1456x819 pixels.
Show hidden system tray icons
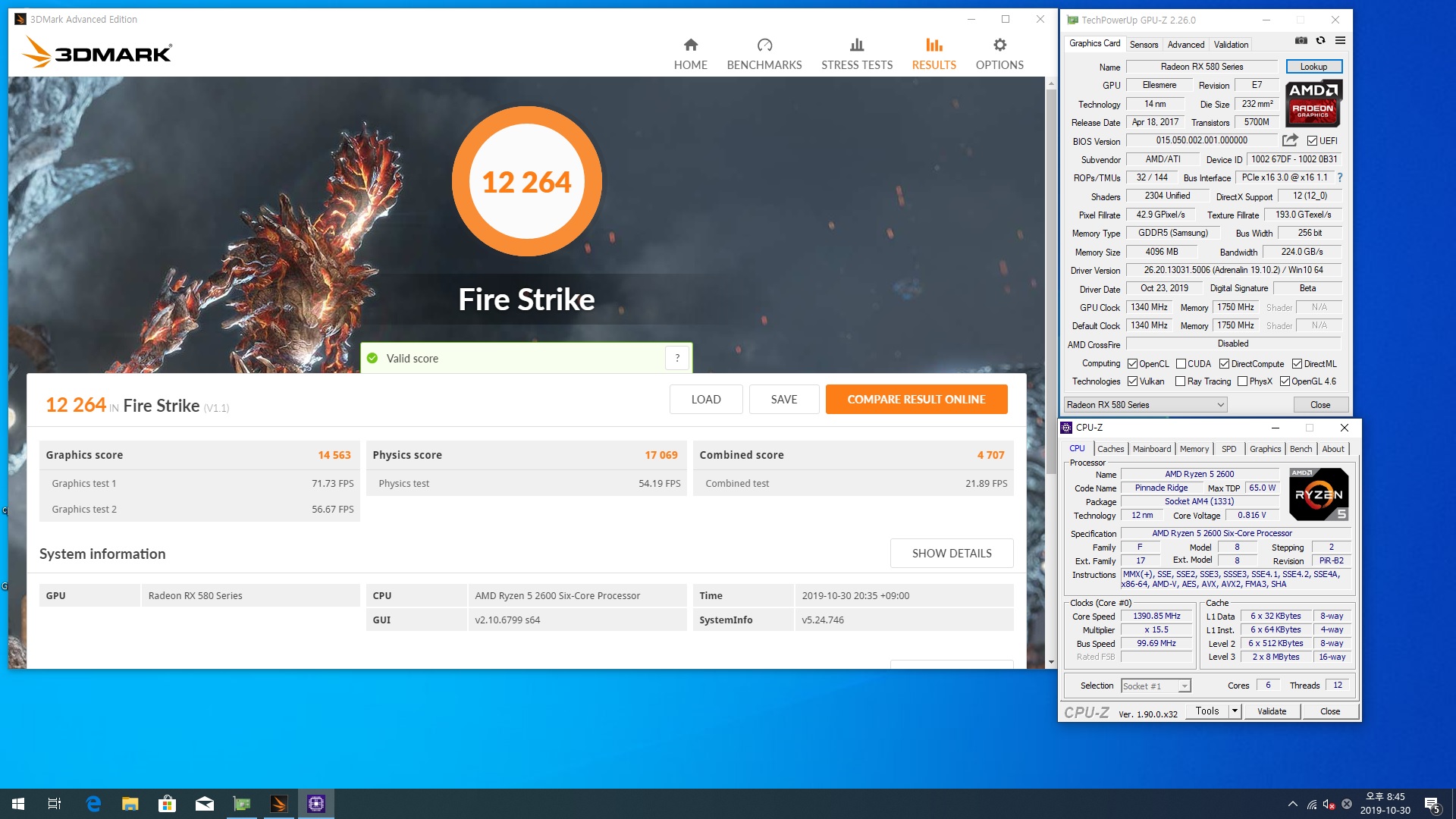1292,804
